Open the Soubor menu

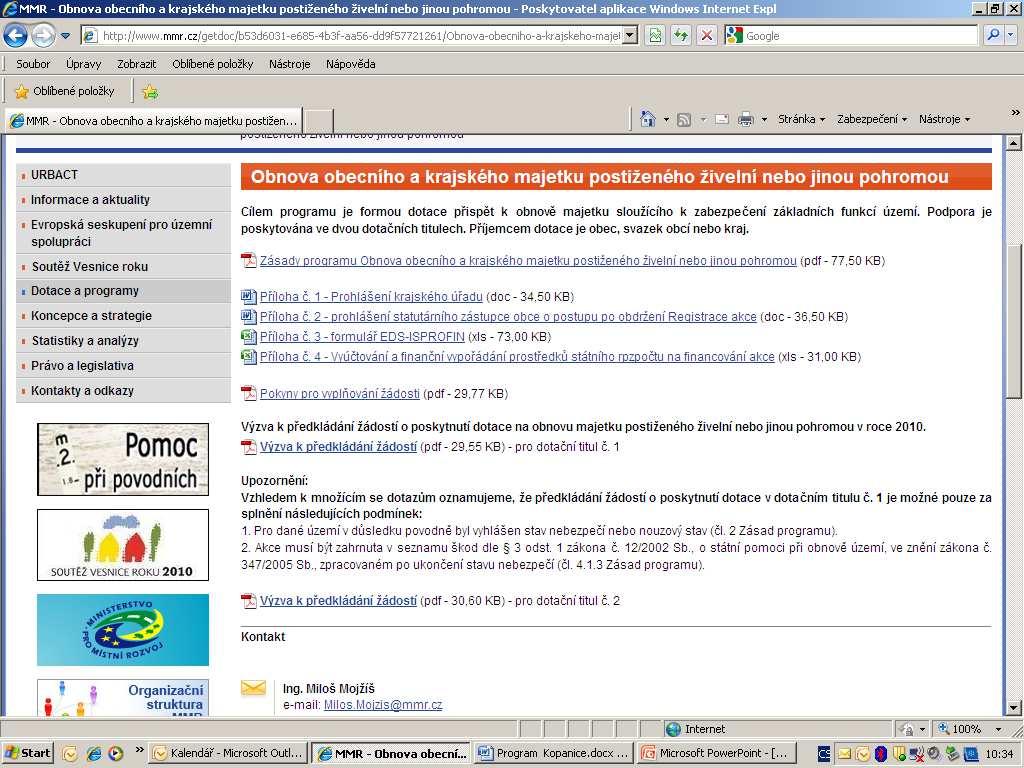pos(33,64)
